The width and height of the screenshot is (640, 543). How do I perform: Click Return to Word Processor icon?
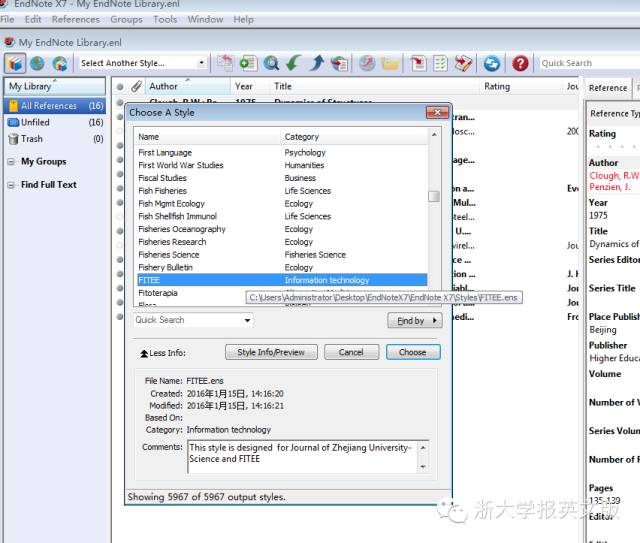(463, 63)
